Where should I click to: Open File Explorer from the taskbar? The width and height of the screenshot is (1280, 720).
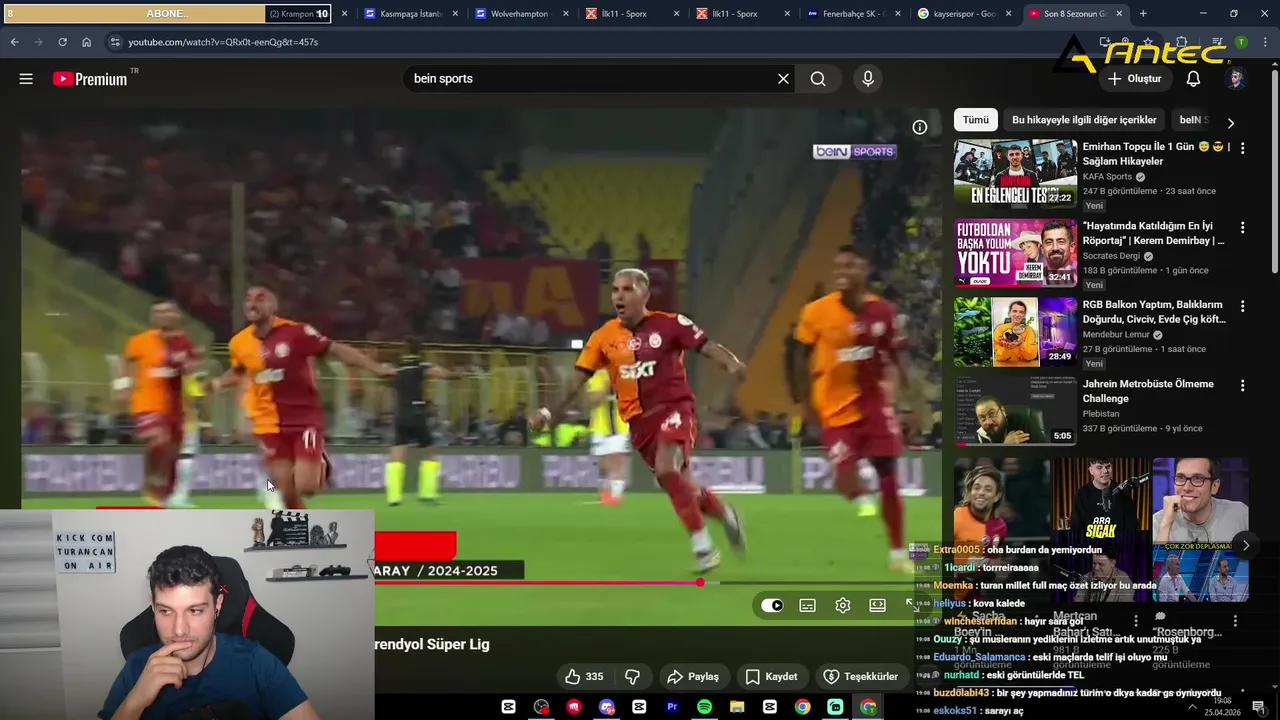[737, 707]
